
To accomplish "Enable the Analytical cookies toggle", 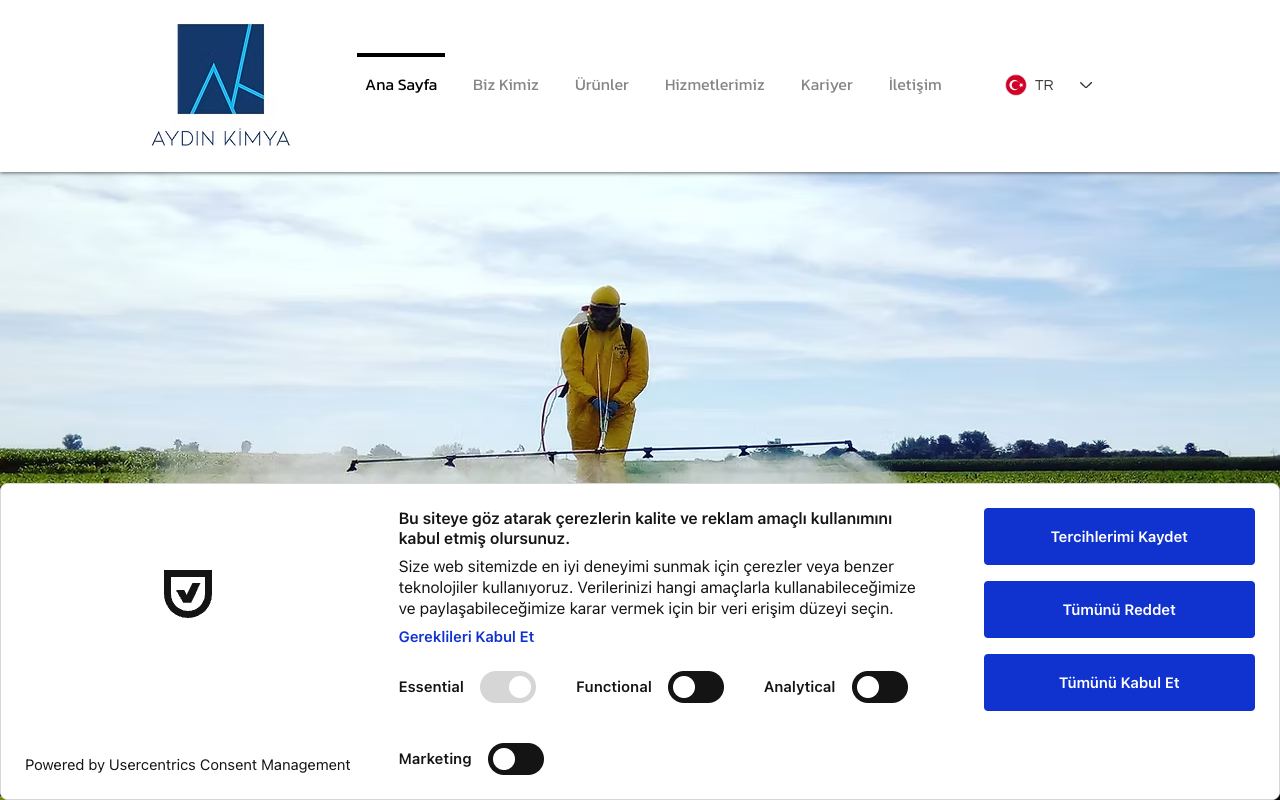I will click(x=880, y=687).
